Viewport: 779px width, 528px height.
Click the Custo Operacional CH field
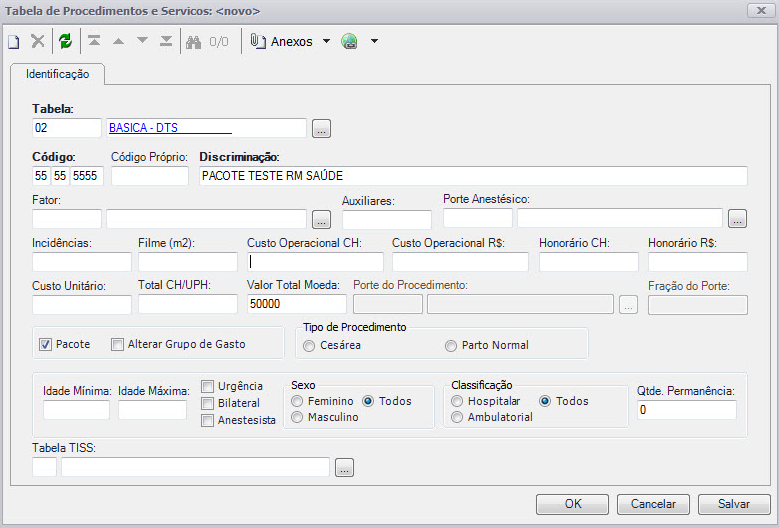click(x=315, y=262)
